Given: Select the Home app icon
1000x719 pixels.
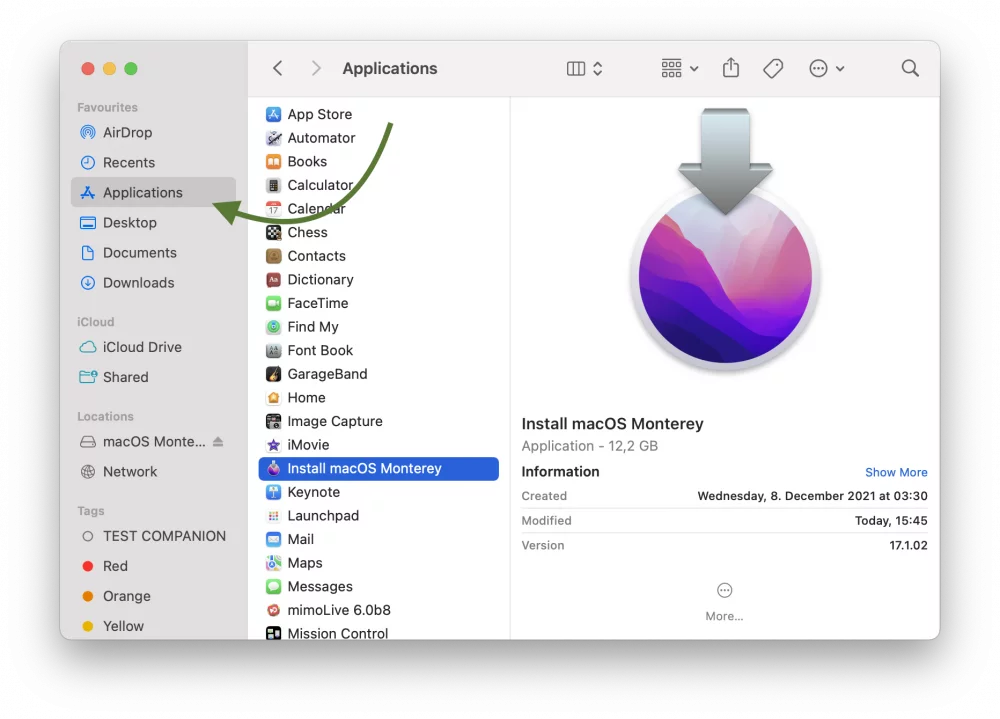Looking at the screenshot, I should (x=274, y=397).
